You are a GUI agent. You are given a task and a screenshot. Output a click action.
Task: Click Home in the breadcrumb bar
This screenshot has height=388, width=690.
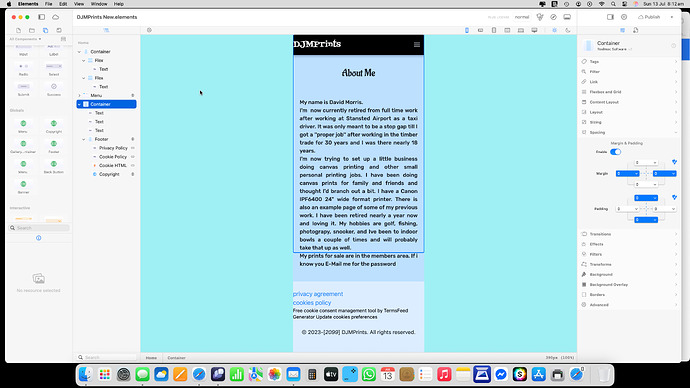click(x=151, y=358)
